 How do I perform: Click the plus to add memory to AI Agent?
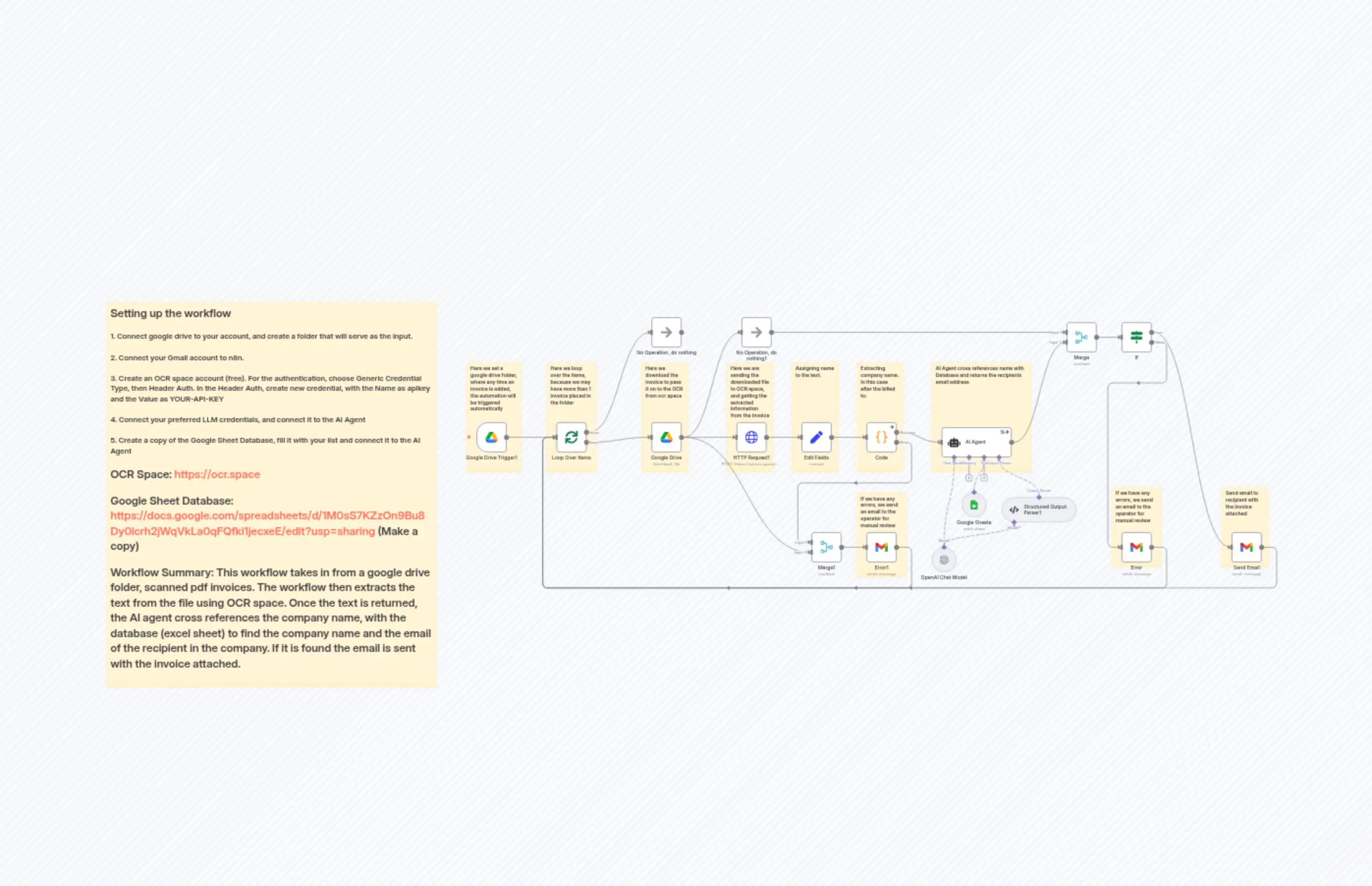(x=969, y=478)
